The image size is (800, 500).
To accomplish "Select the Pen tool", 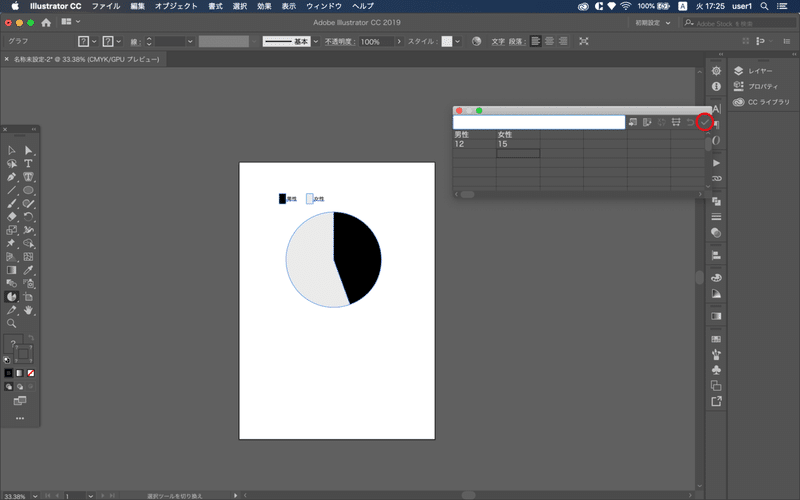I will pyautogui.click(x=11, y=177).
